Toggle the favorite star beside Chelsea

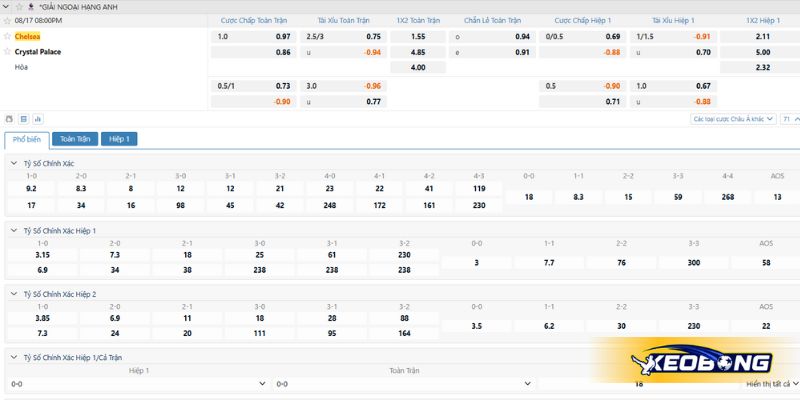[7, 36]
